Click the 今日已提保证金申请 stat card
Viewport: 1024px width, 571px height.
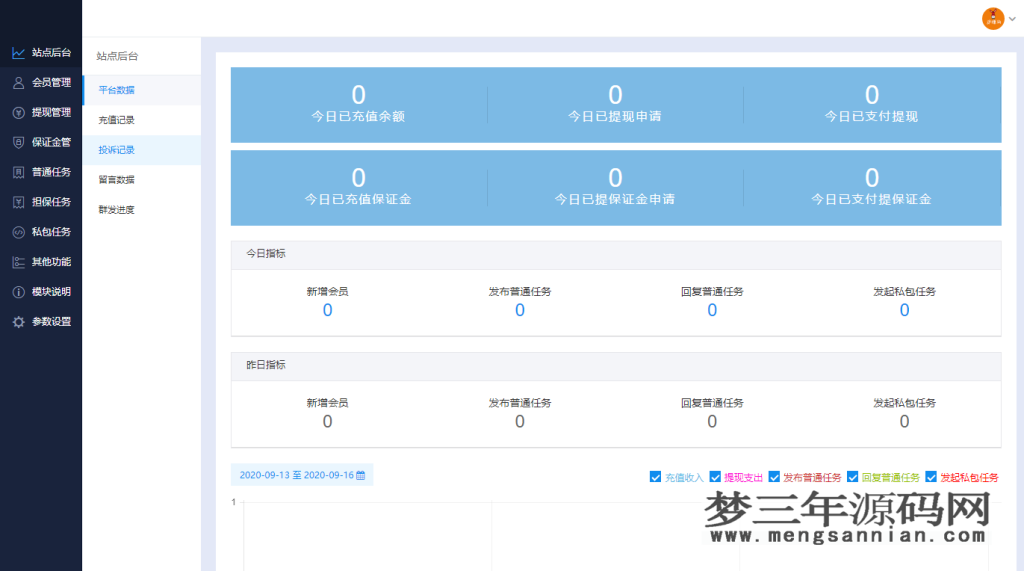tap(615, 188)
